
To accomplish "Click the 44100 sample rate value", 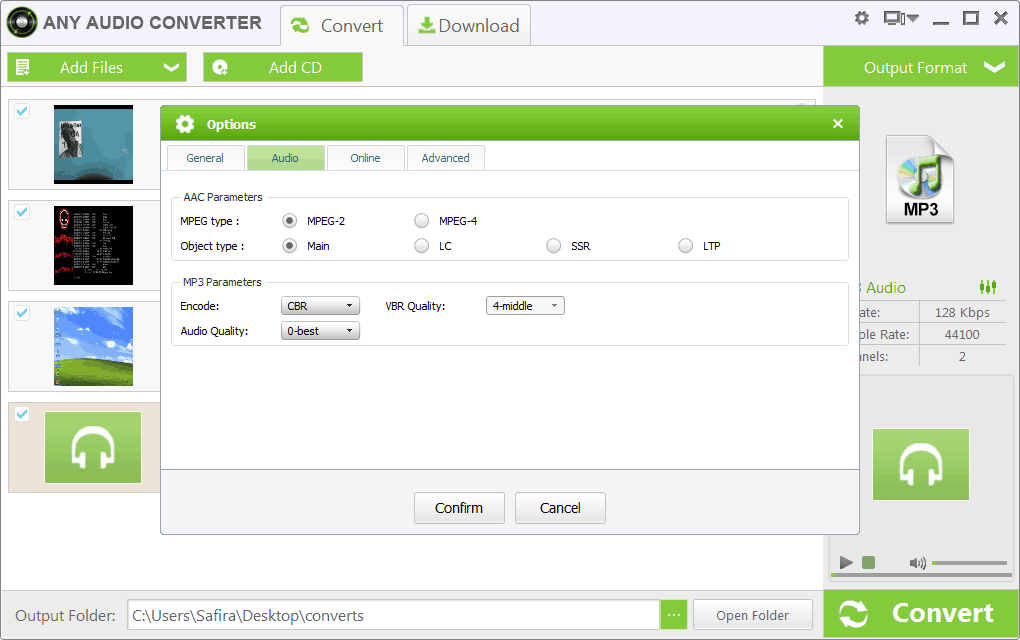I will coord(962,334).
